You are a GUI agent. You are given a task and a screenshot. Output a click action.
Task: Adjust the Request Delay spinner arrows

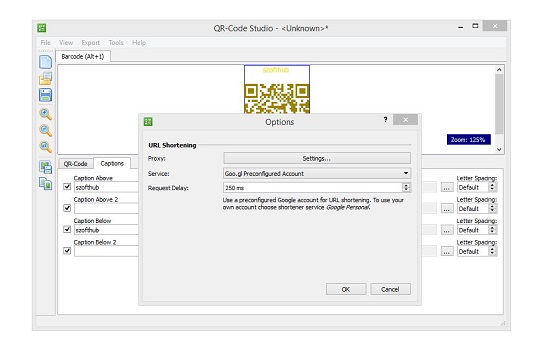[406, 188]
